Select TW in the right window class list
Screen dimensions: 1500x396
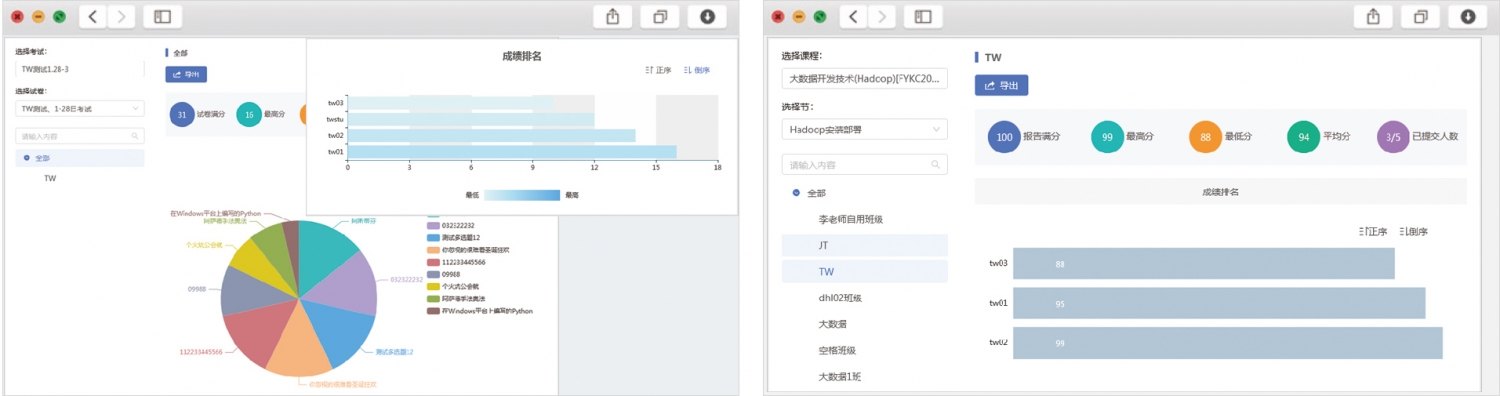(x=864, y=271)
